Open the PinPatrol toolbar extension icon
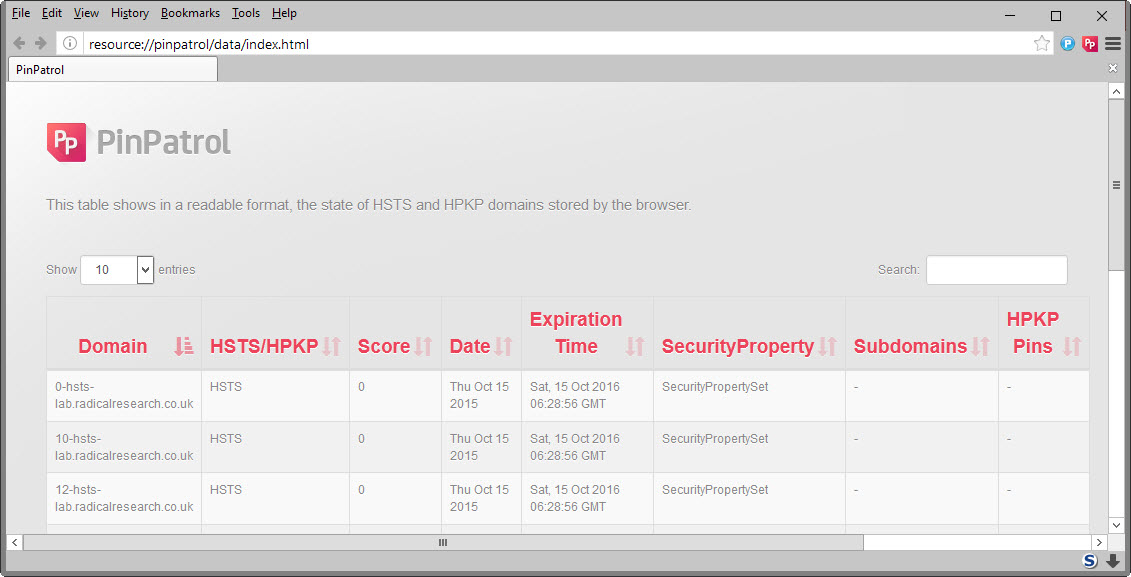 click(1090, 44)
